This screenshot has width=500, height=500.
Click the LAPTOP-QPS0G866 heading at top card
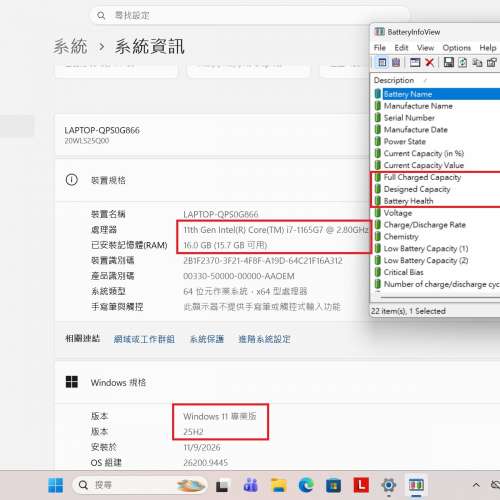(102, 130)
